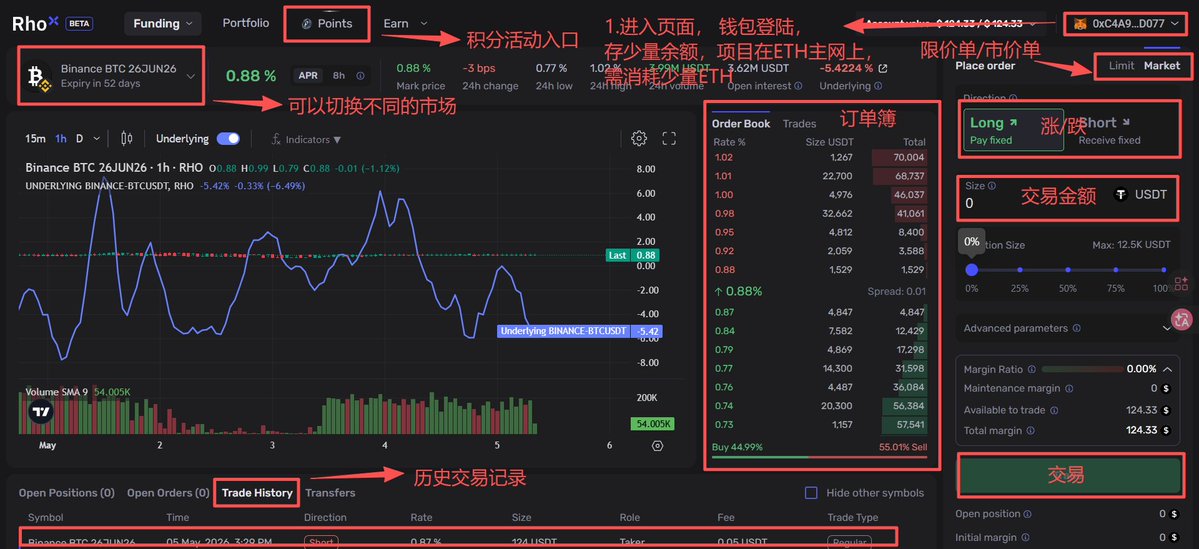Set position size slider to 75%
Screen dimensions: 1199x549
point(1116,270)
